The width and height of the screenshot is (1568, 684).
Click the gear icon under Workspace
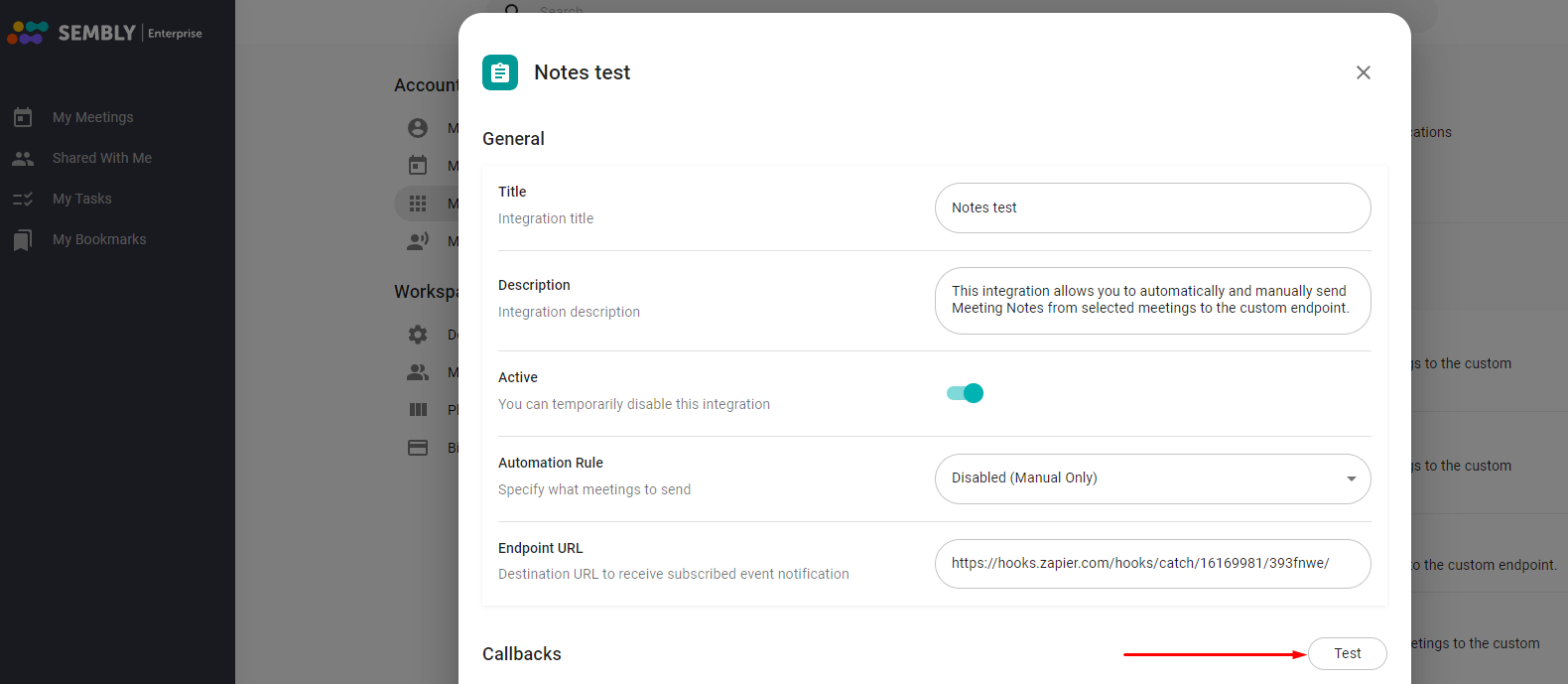(x=418, y=335)
